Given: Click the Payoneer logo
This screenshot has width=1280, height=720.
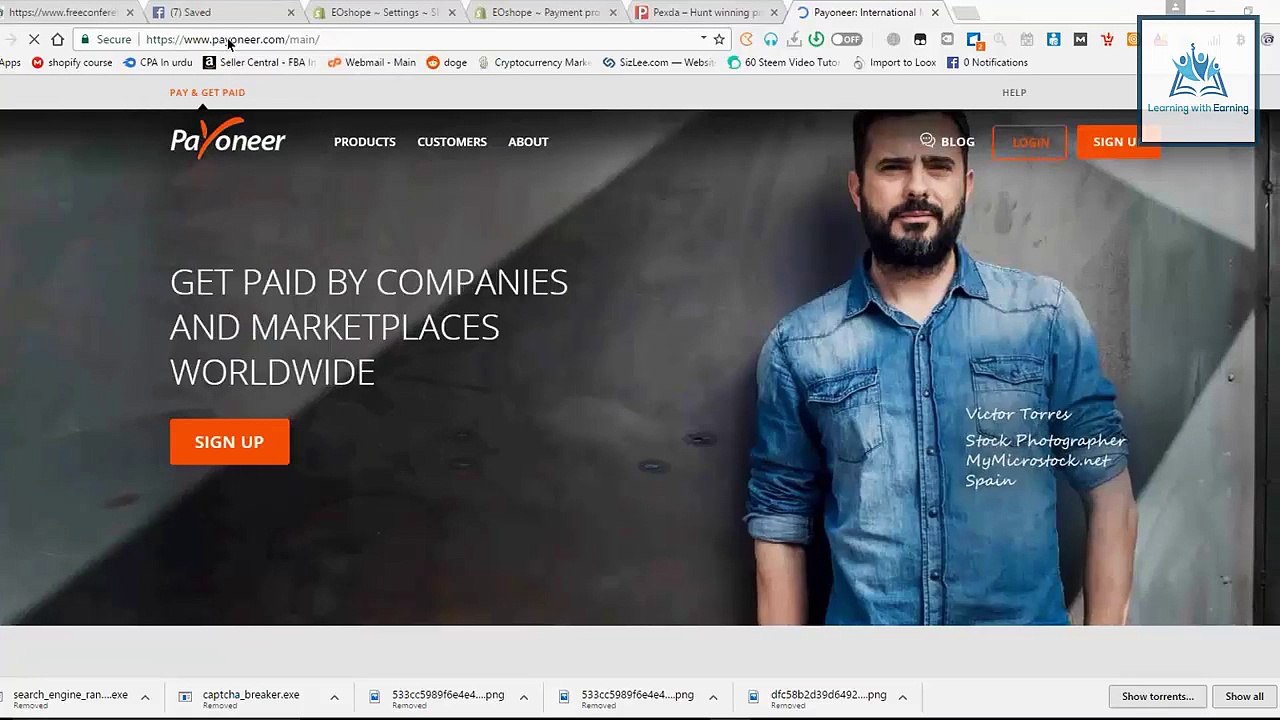Looking at the screenshot, I should (228, 140).
